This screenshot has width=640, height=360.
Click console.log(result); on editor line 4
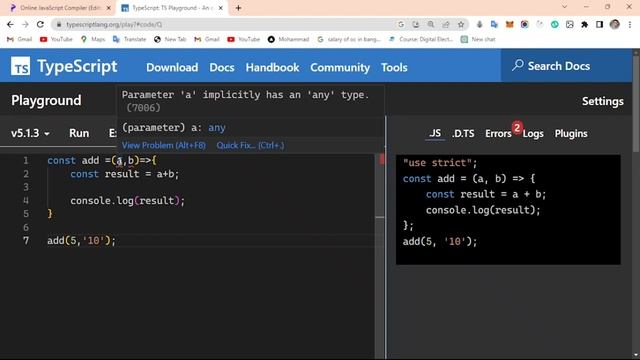(127, 201)
